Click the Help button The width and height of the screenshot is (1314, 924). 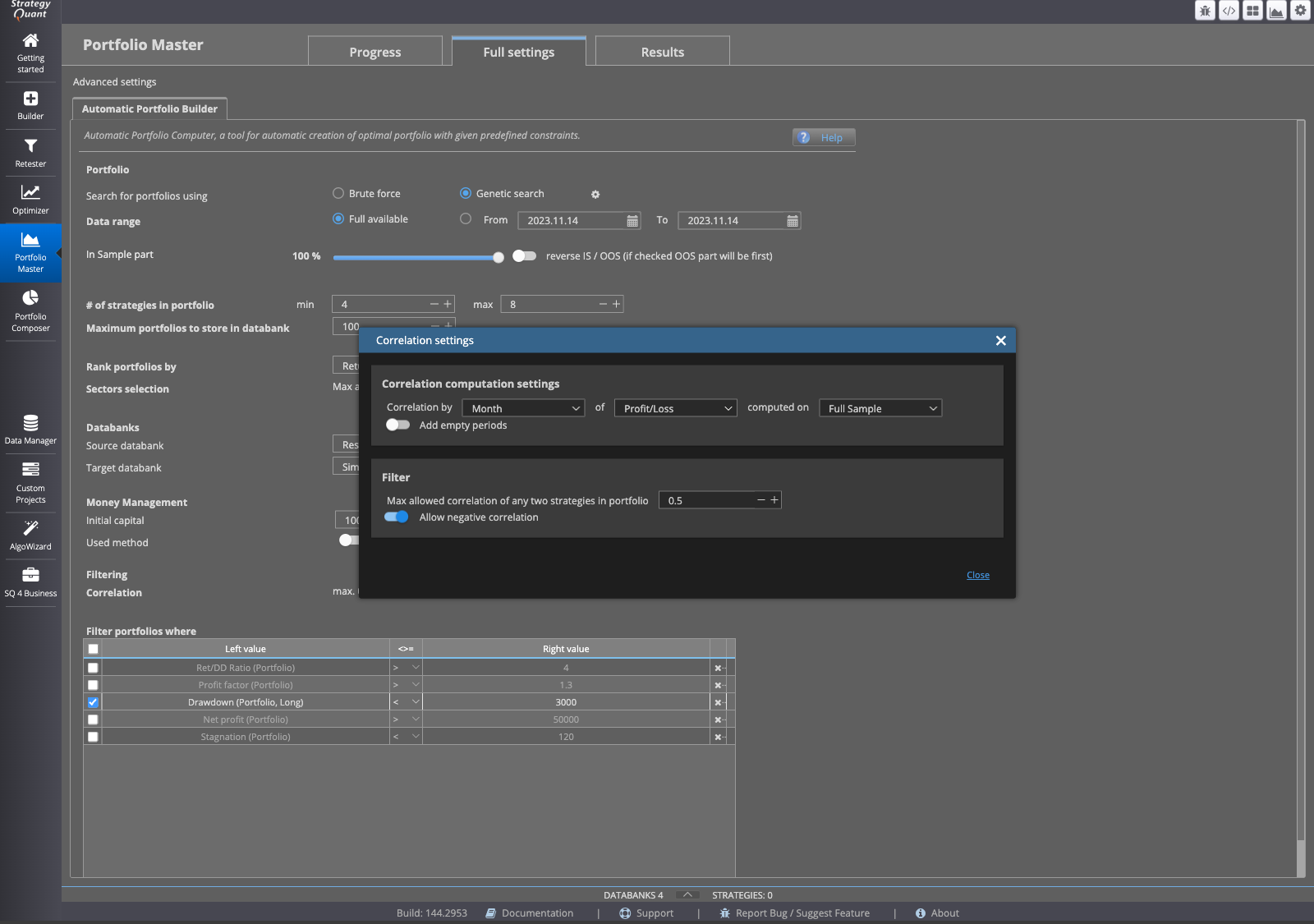coord(824,137)
